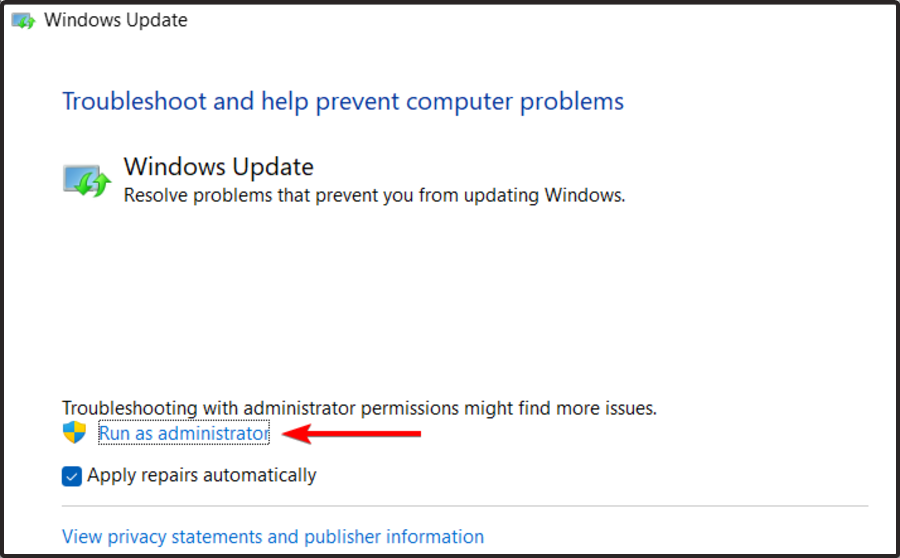Click the Windows Update title bar icon
Viewport: 900px width, 558px height.
coord(24,21)
